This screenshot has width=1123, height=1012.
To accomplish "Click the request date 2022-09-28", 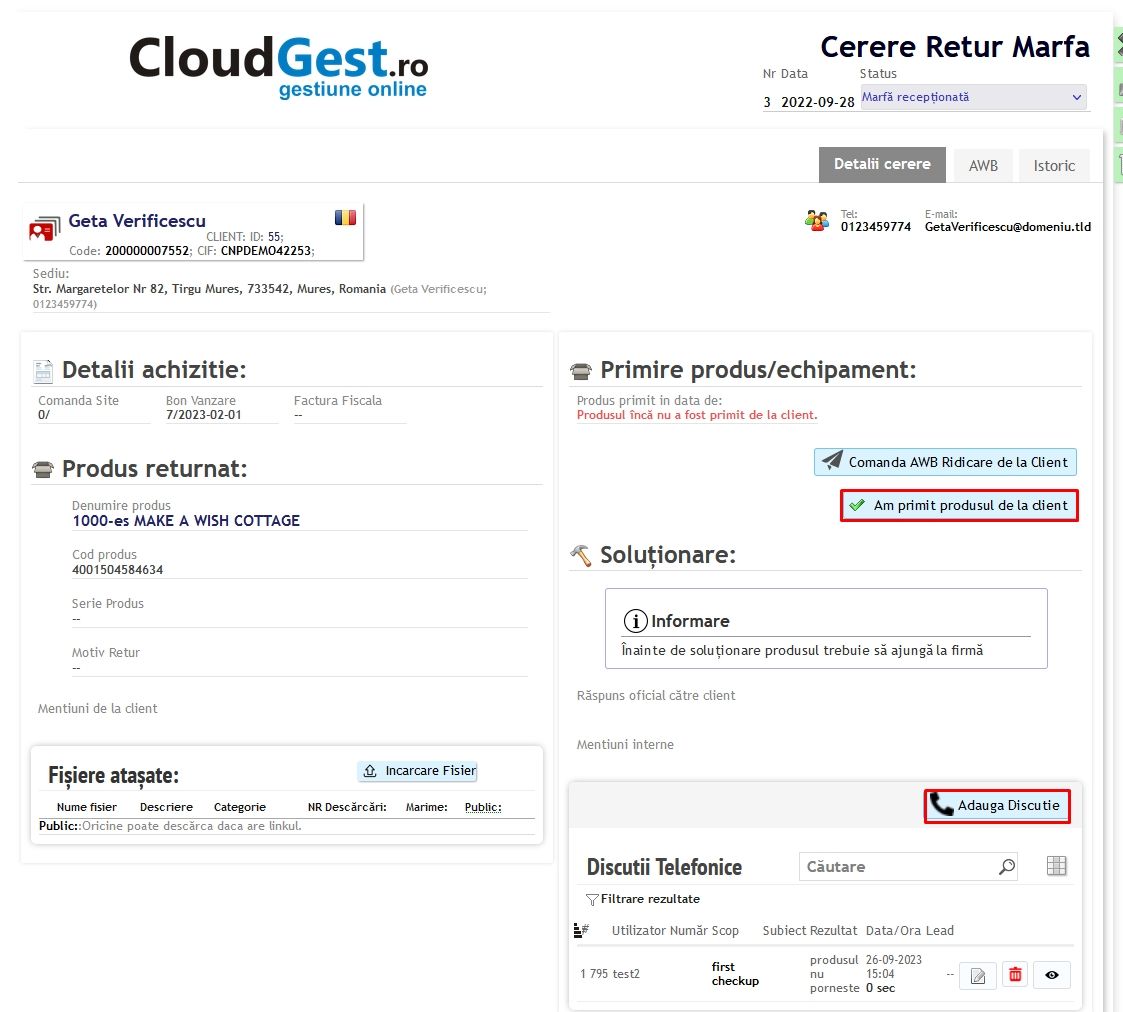I will (817, 102).
